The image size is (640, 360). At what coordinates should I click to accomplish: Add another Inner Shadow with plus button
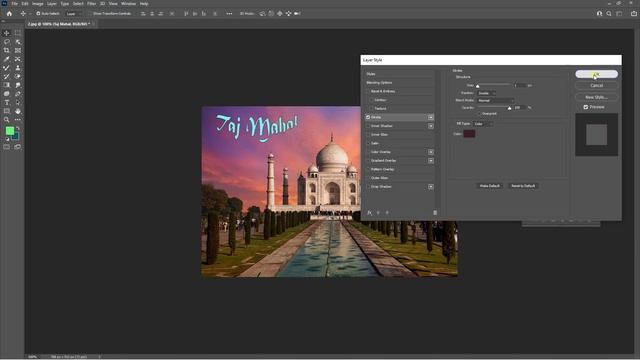click(x=431, y=126)
